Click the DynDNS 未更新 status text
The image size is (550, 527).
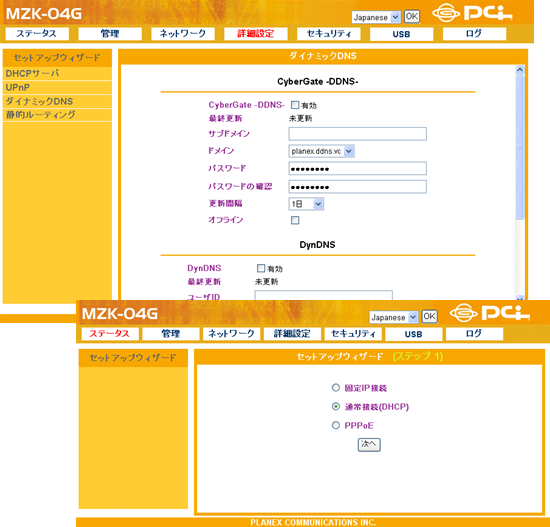pos(267,281)
